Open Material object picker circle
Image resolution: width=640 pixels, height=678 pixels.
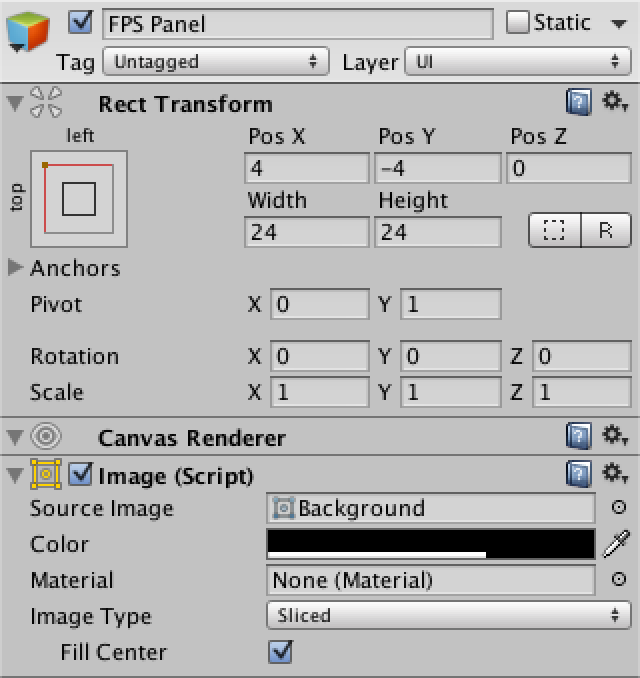click(618, 580)
